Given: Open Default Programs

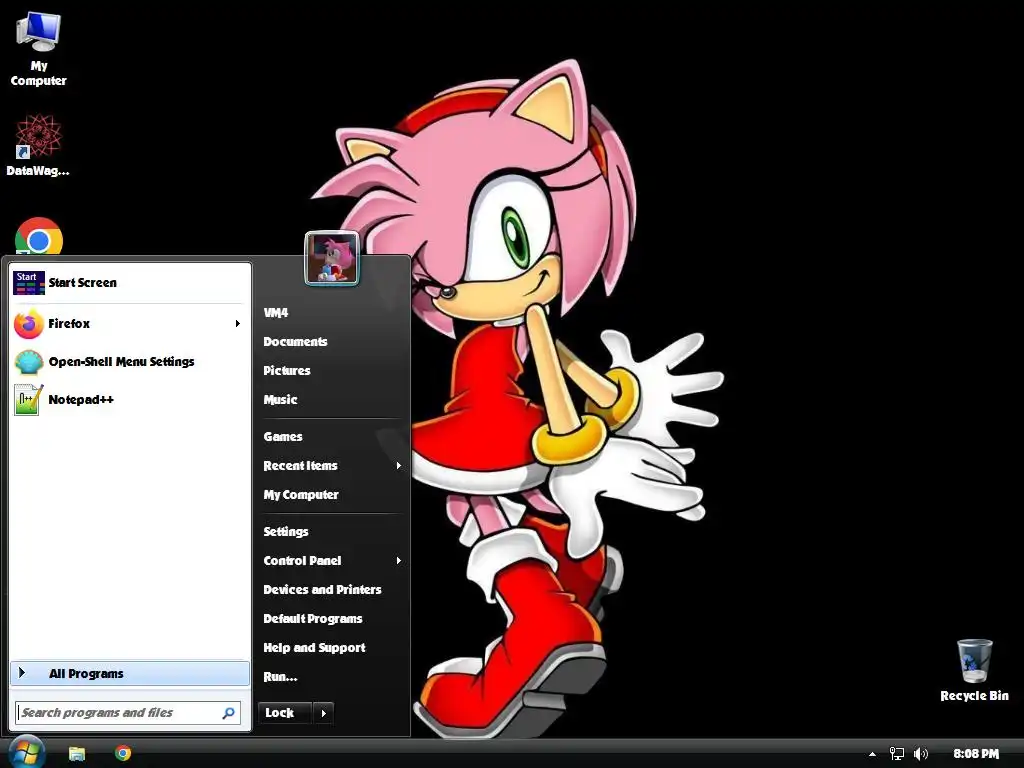Looking at the screenshot, I should [x=313, y=618].
